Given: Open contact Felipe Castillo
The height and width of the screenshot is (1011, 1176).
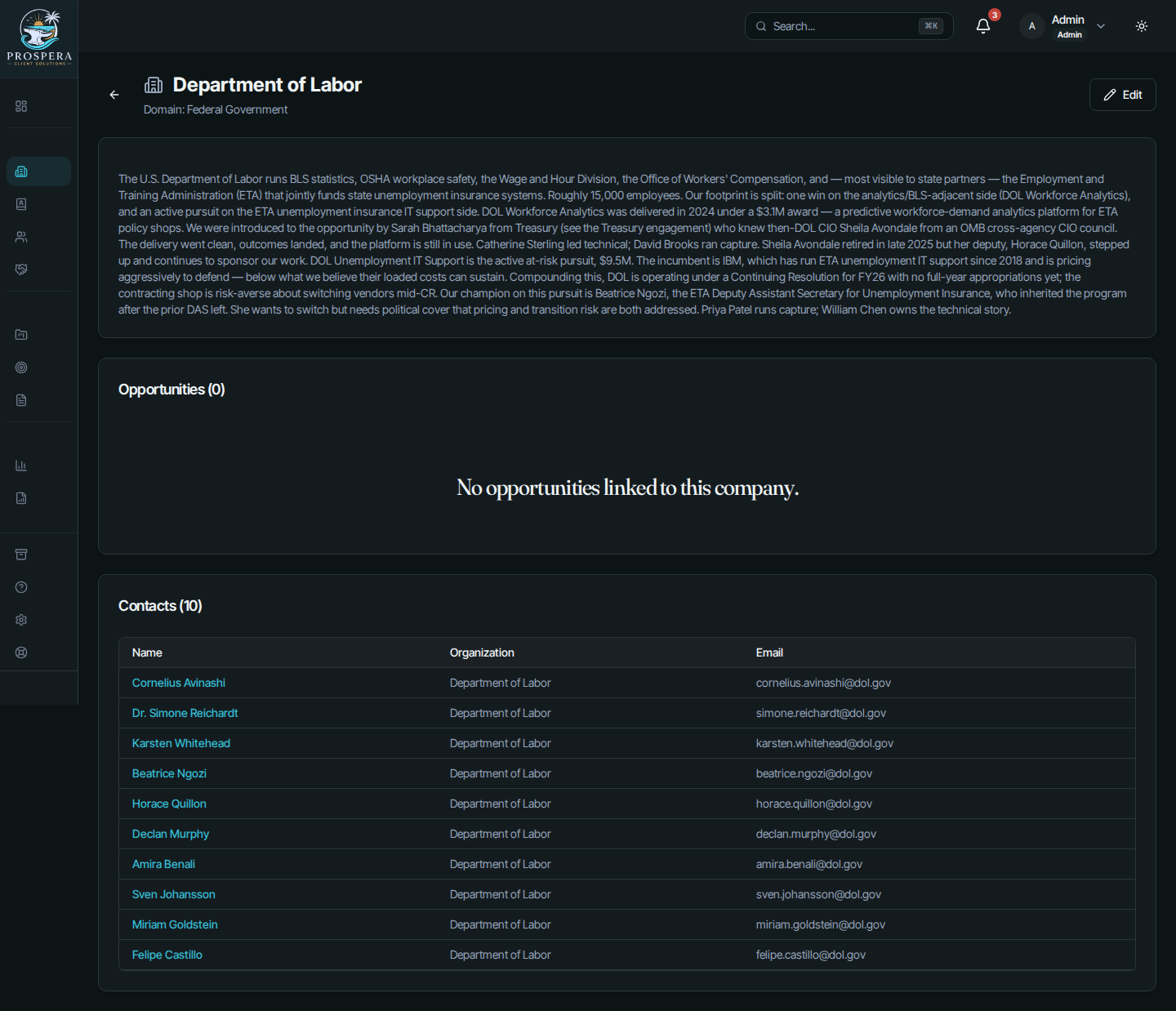Looking at the screenshot, I should click(x=167, y=955).
